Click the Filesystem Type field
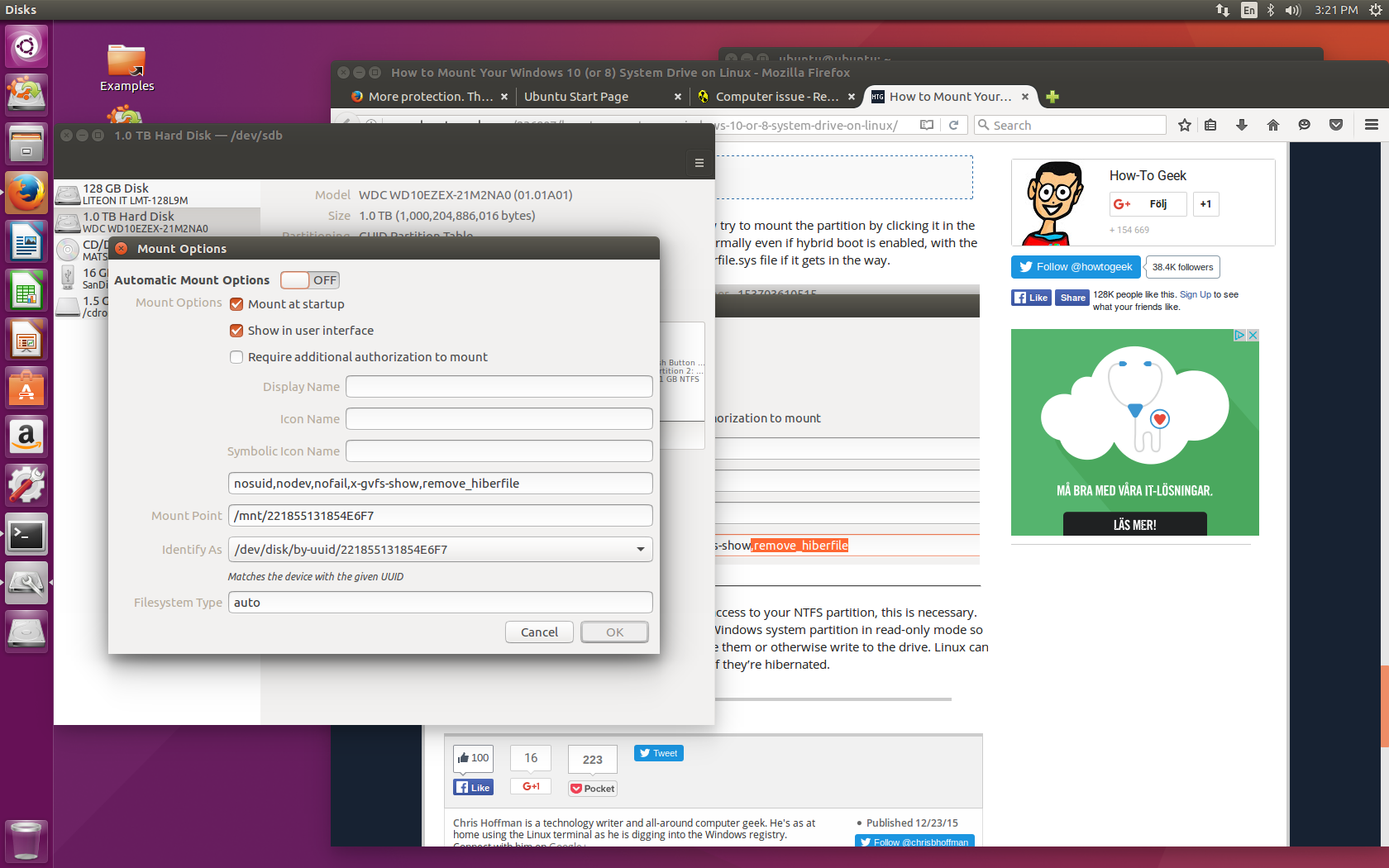Viewport: 1389px width, 868px height. [441, 603]
